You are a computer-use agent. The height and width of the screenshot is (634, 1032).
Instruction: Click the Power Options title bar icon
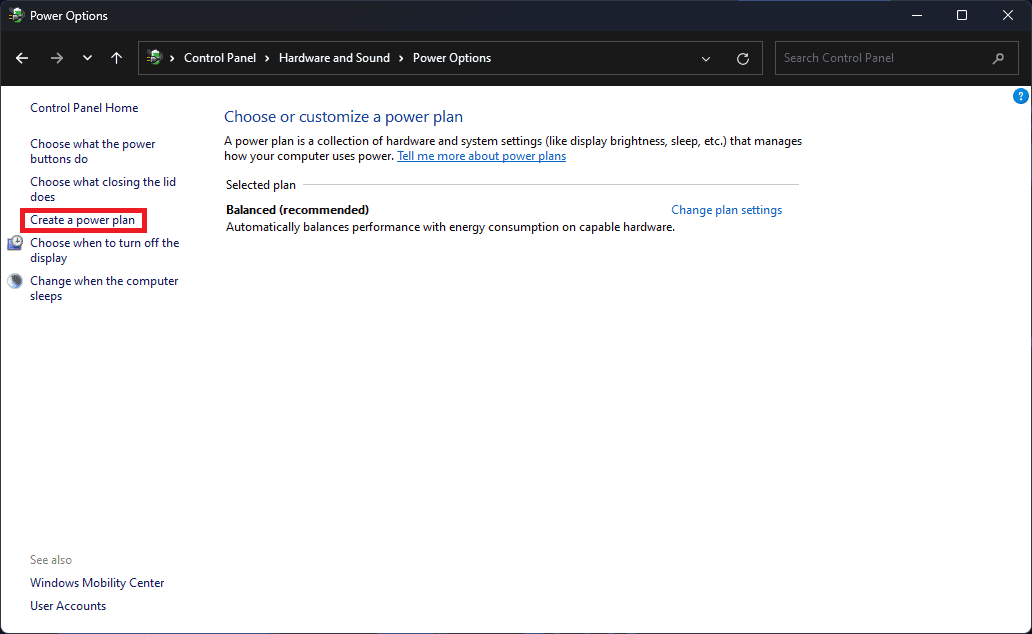coord(16,16)
